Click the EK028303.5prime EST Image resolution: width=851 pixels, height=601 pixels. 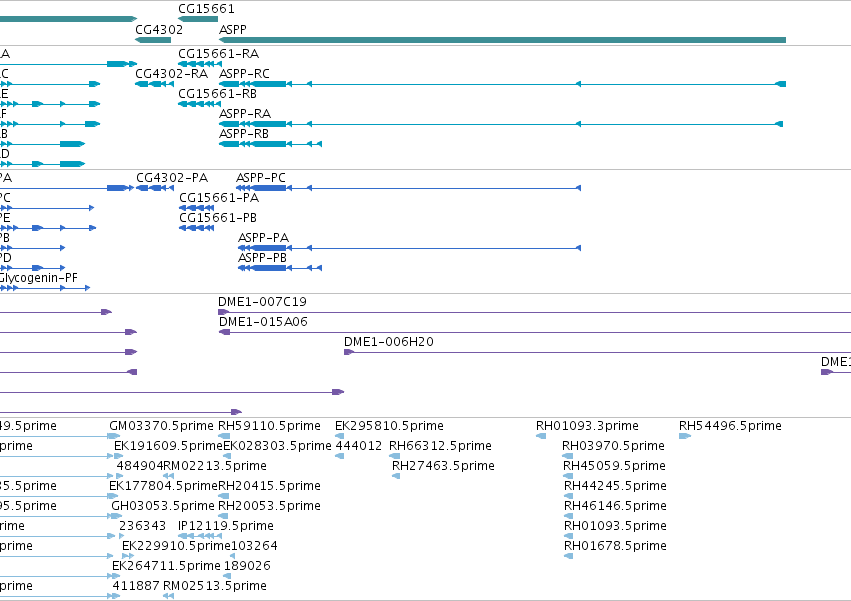(227, 456)
